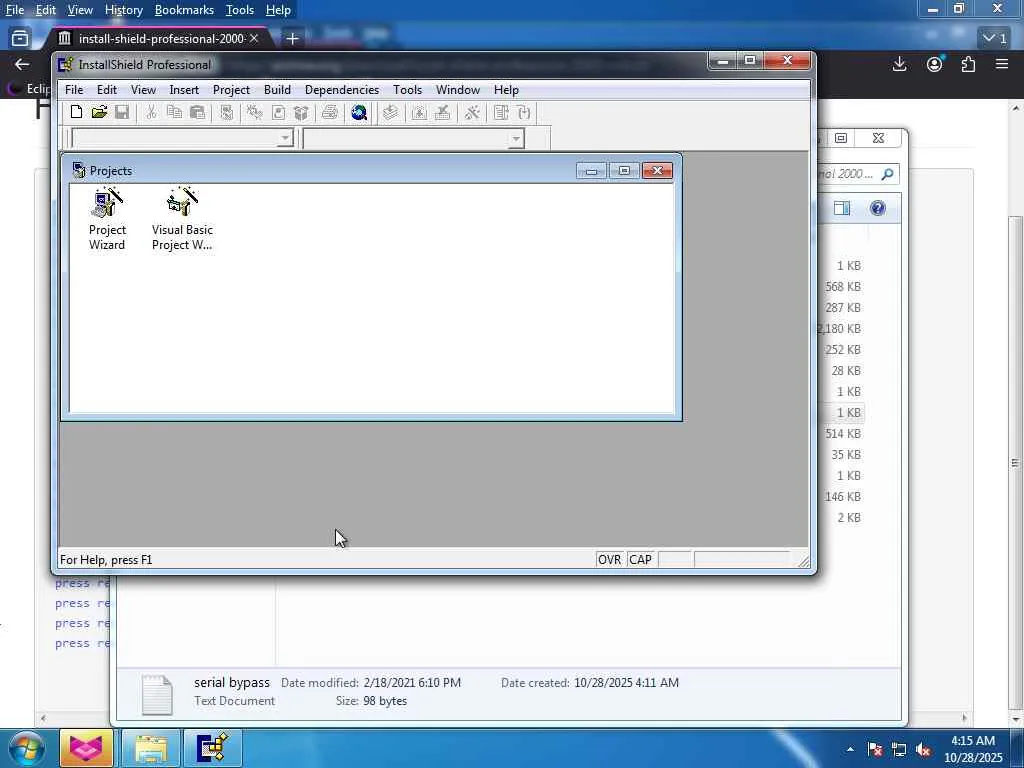Click the toolbar icon with checkmark over keyboard
Screen dimensions: 1024x768
pyautogui.click(x=443, y=112)
